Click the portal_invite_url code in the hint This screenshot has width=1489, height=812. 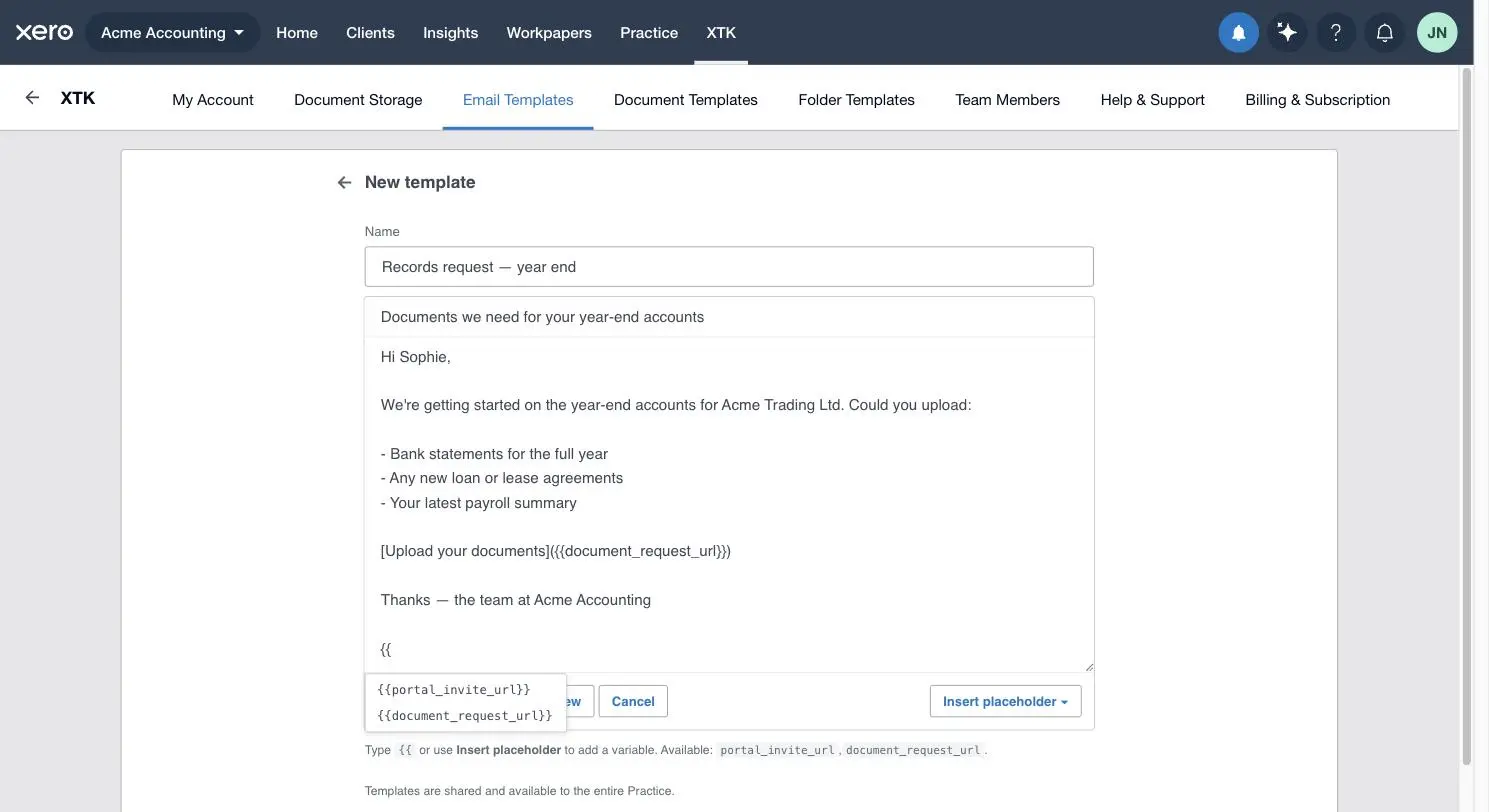click(x=777, y=750)
